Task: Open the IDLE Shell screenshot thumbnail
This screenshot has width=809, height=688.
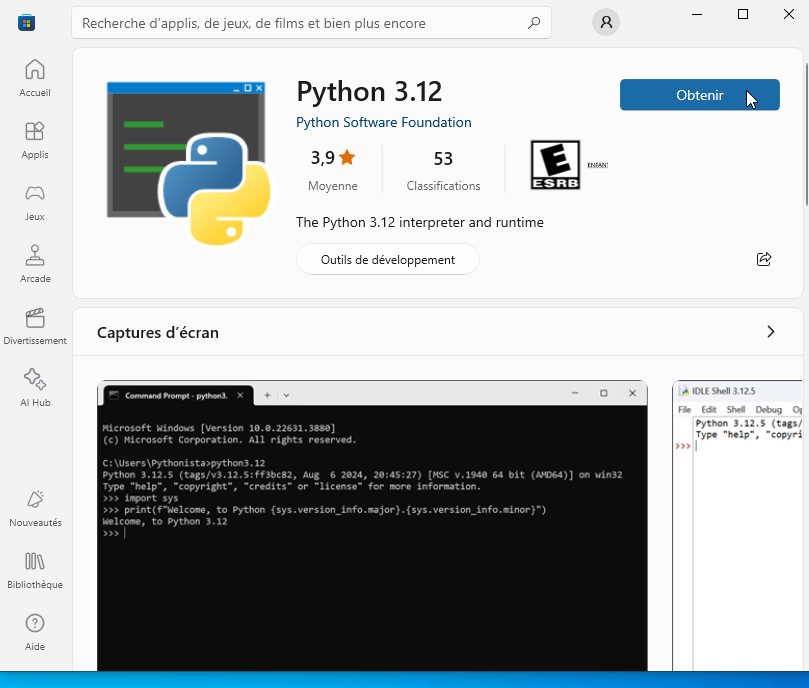Action: tap(738, 525)
